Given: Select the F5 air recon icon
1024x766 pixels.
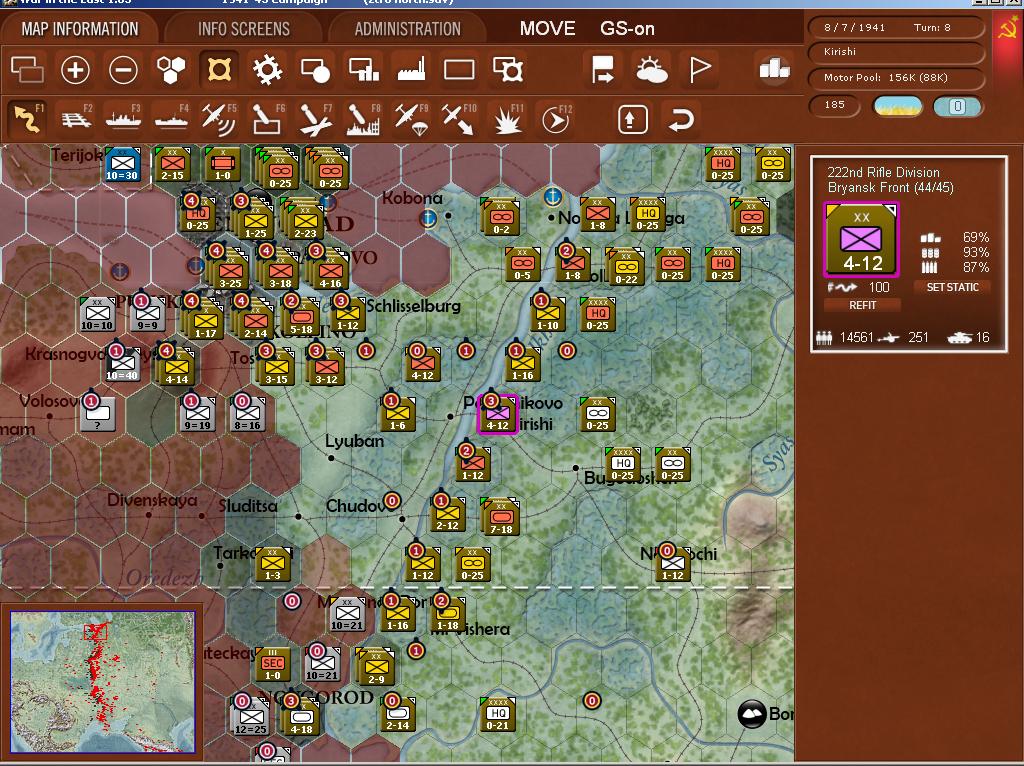Looking at the screenshot, I should (219, 120).
